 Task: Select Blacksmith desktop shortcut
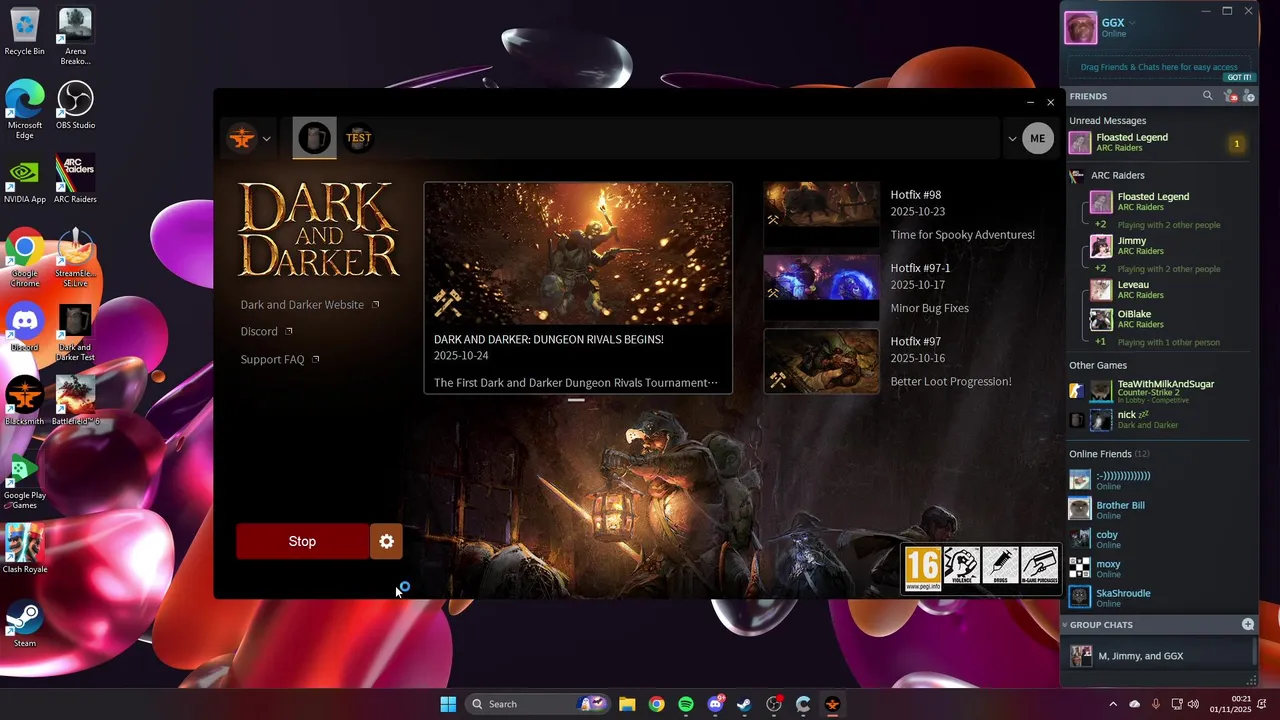pyautogui.click(x=24, y=401)
